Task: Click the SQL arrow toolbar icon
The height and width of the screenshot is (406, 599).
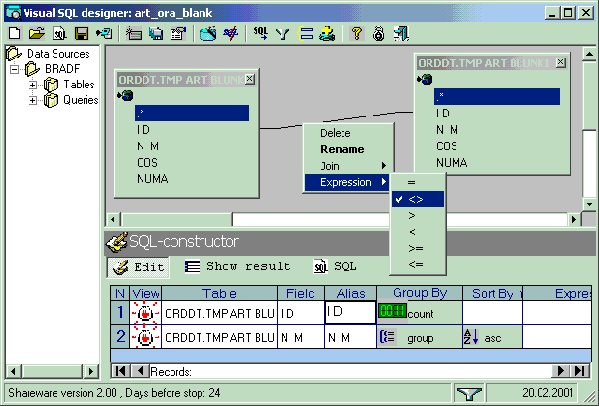Action: click(x=261, y=34)
